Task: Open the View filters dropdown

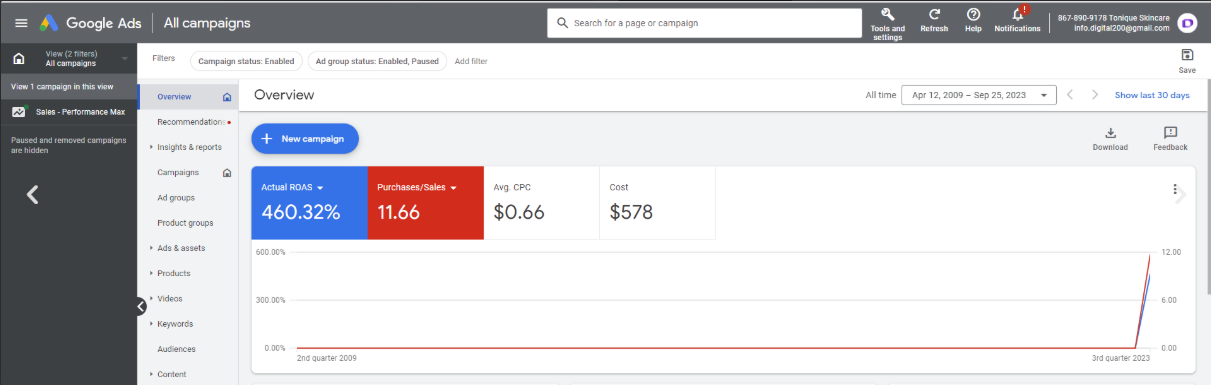Action: tap(69, 59)
